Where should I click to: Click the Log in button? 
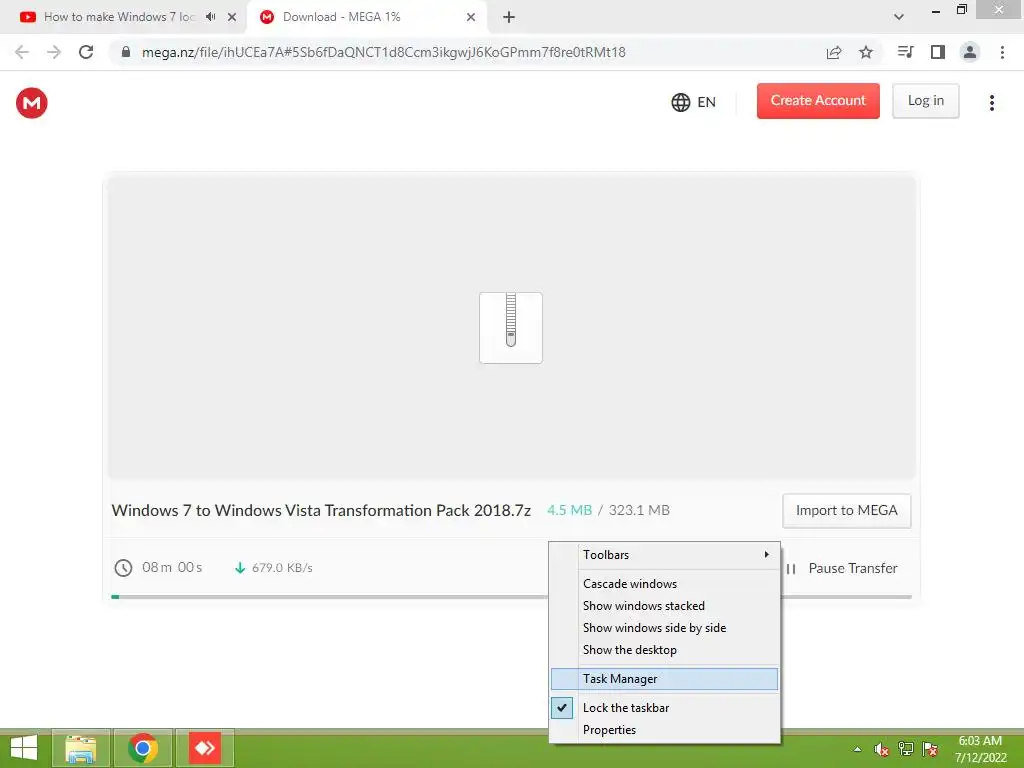pos(925,101)
